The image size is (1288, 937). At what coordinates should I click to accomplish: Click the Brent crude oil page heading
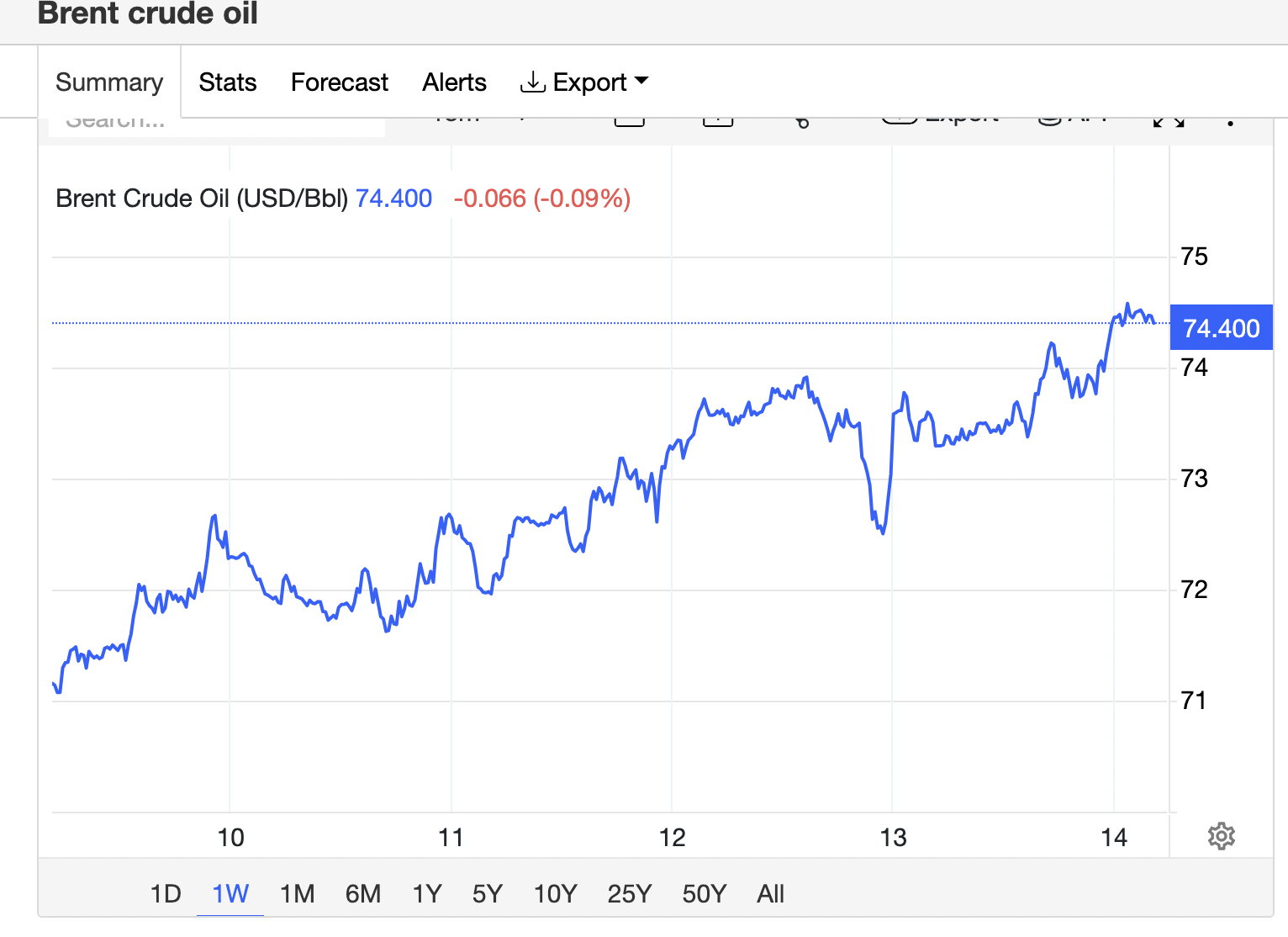click(148, 13)
